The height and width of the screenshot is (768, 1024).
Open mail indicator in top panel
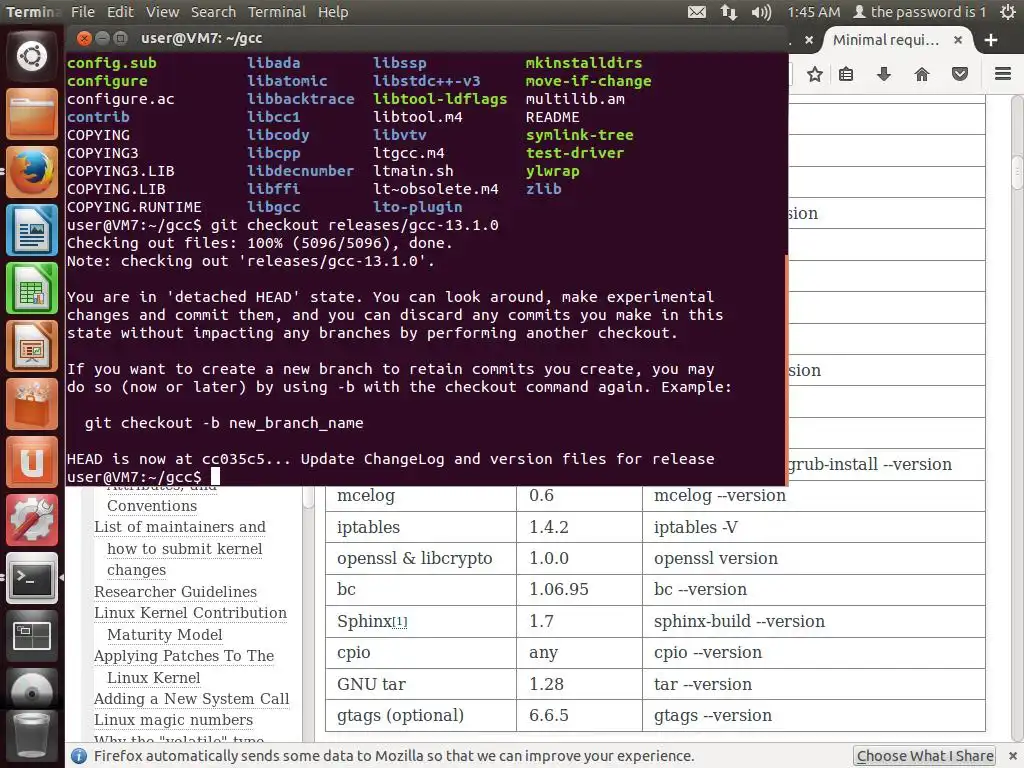pyautogui.click(x=697, y=12)
